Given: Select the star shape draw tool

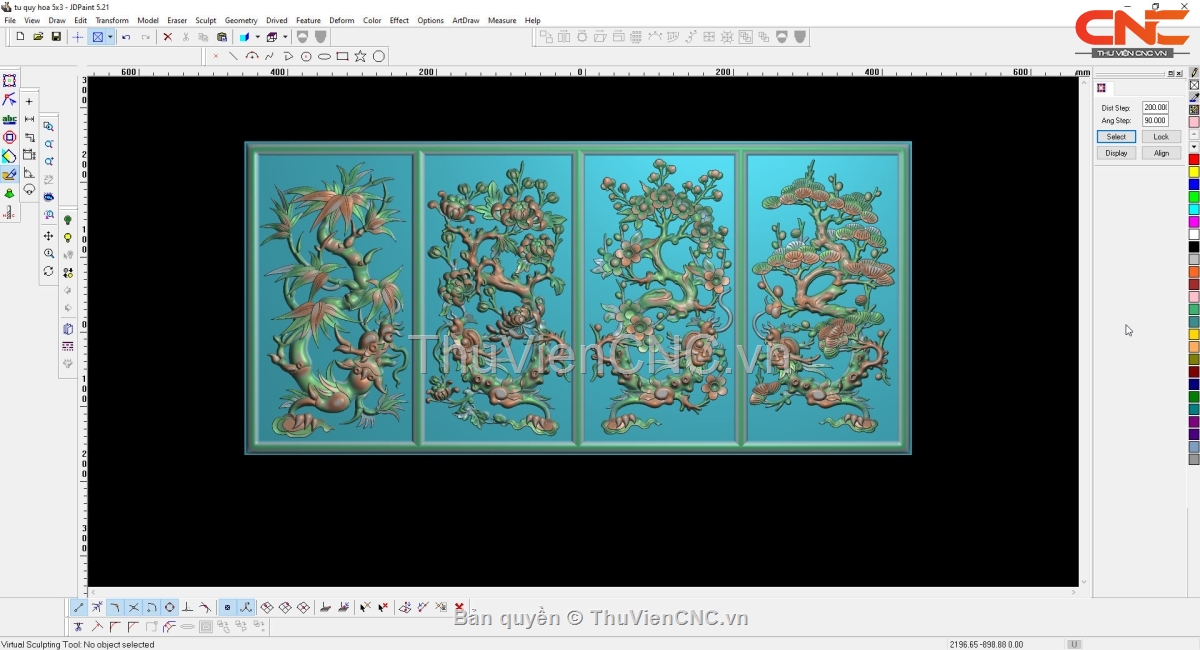Looking at the screenshot, I should pyautogui.click(x=360, y=56).
